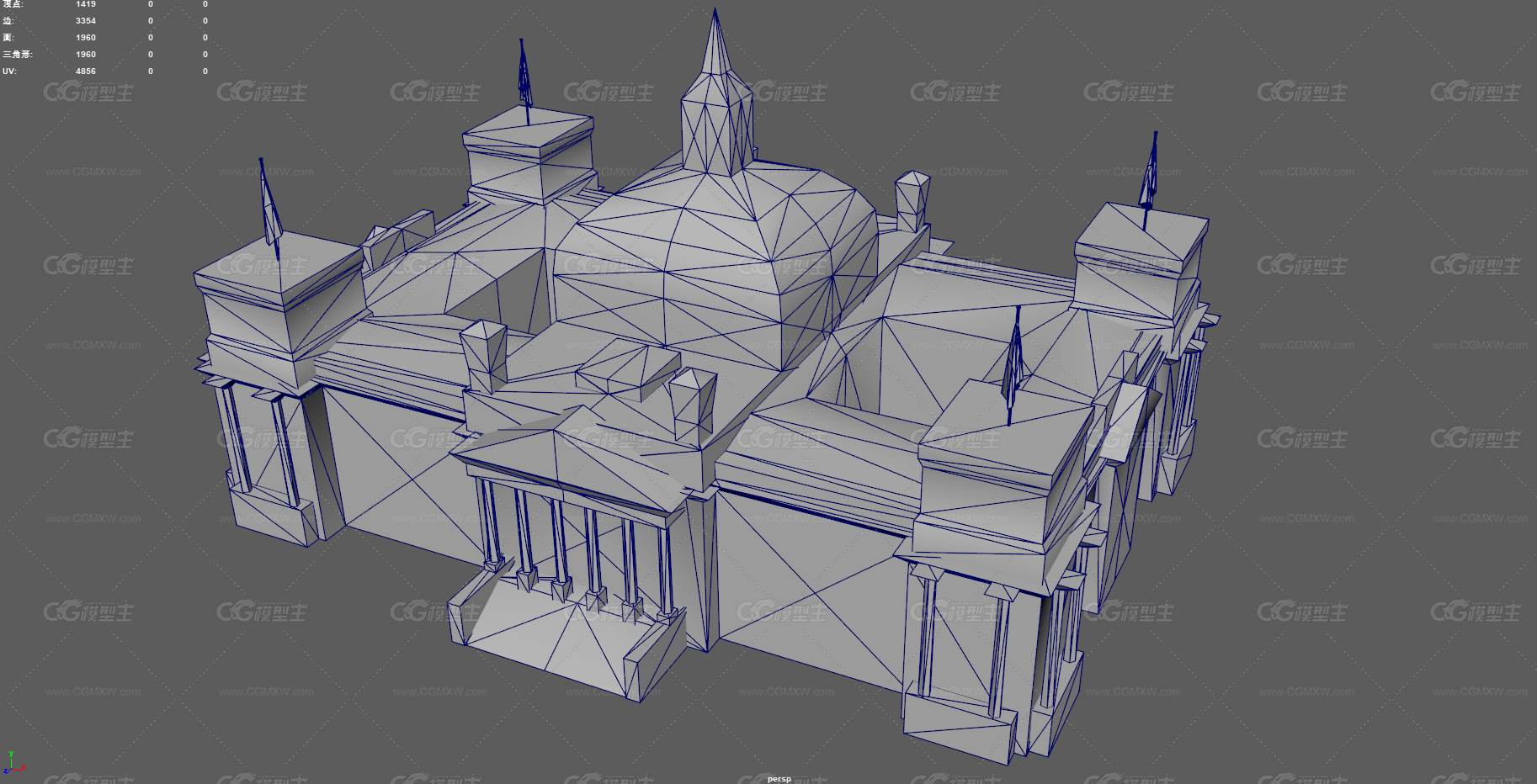Click the 'persp' camera name label
This screenshot has width=1537, height=784.
point(779,779)
